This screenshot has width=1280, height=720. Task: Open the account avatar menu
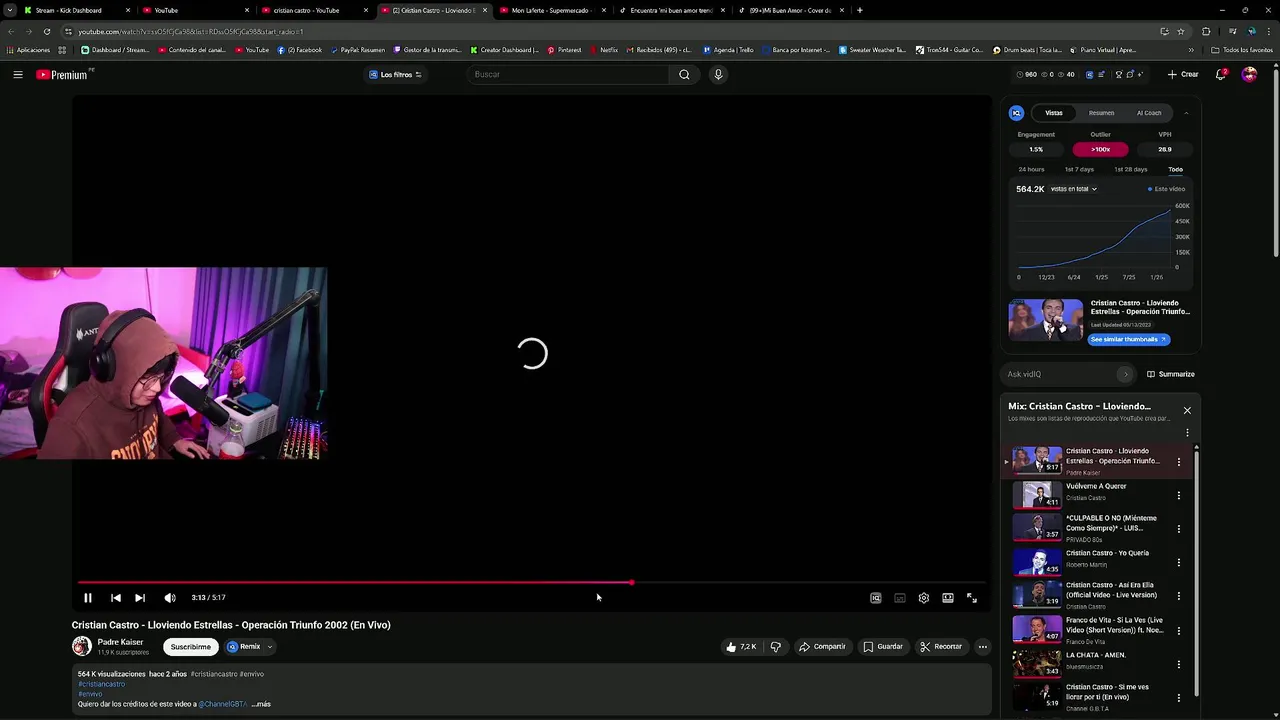tap(1249, 74)
